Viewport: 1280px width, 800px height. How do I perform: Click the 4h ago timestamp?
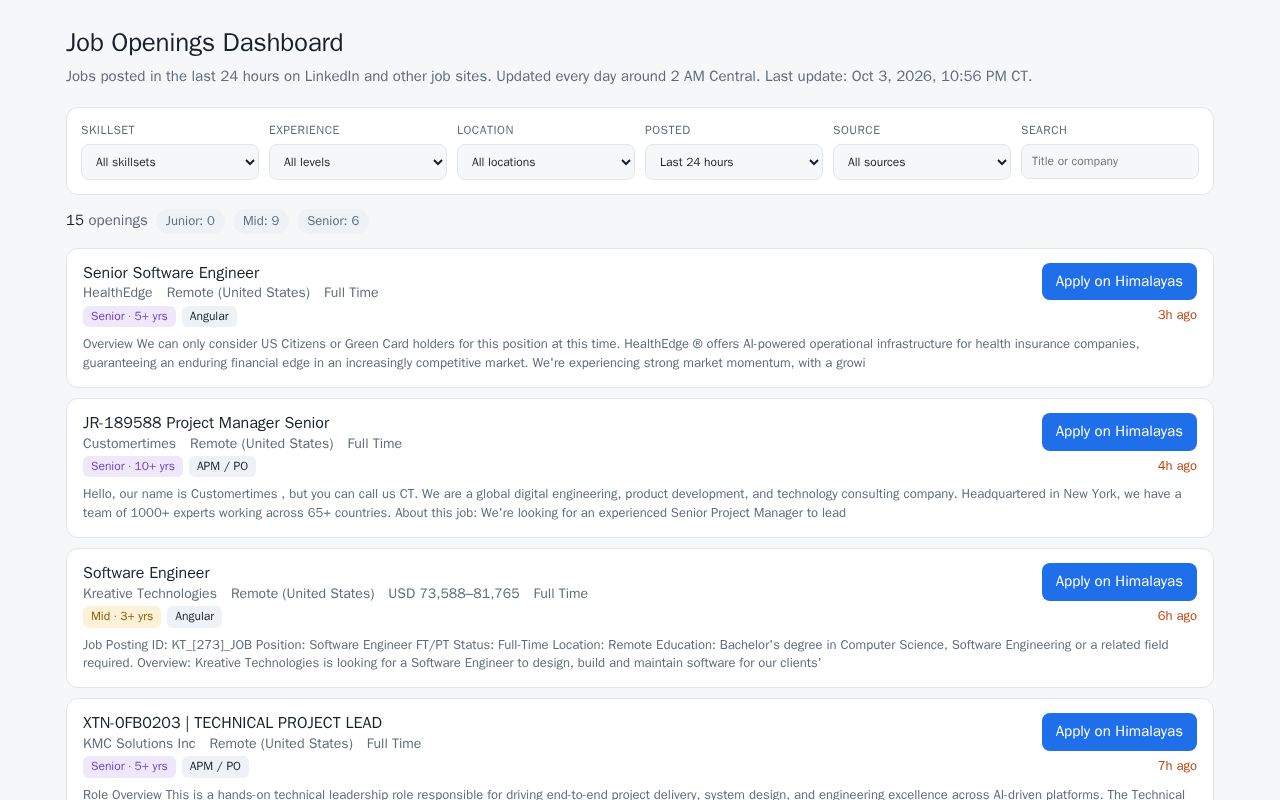click(1177, 465)
